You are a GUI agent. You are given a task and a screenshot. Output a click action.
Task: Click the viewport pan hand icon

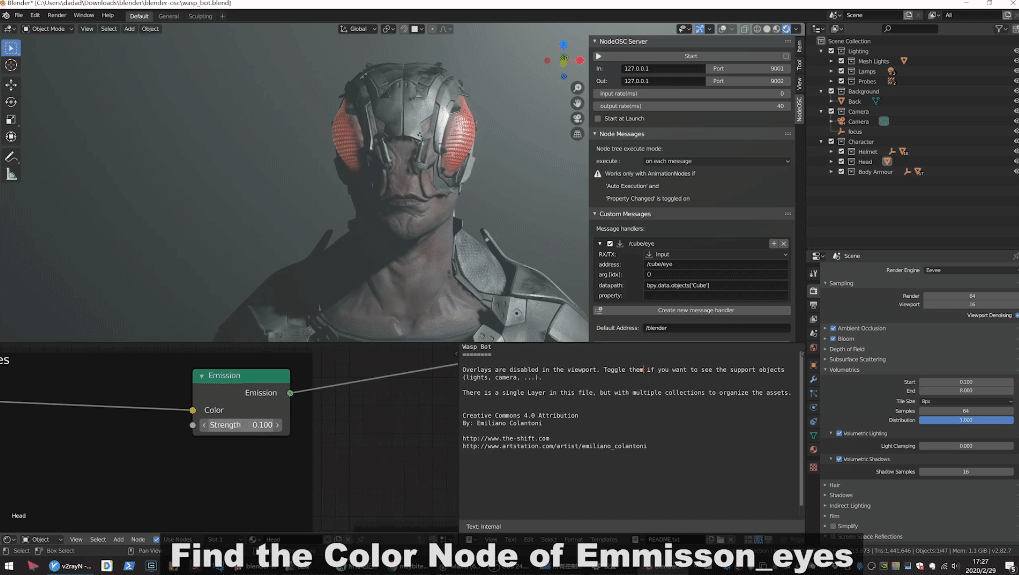pyautogui.click(x=576, y=103)
